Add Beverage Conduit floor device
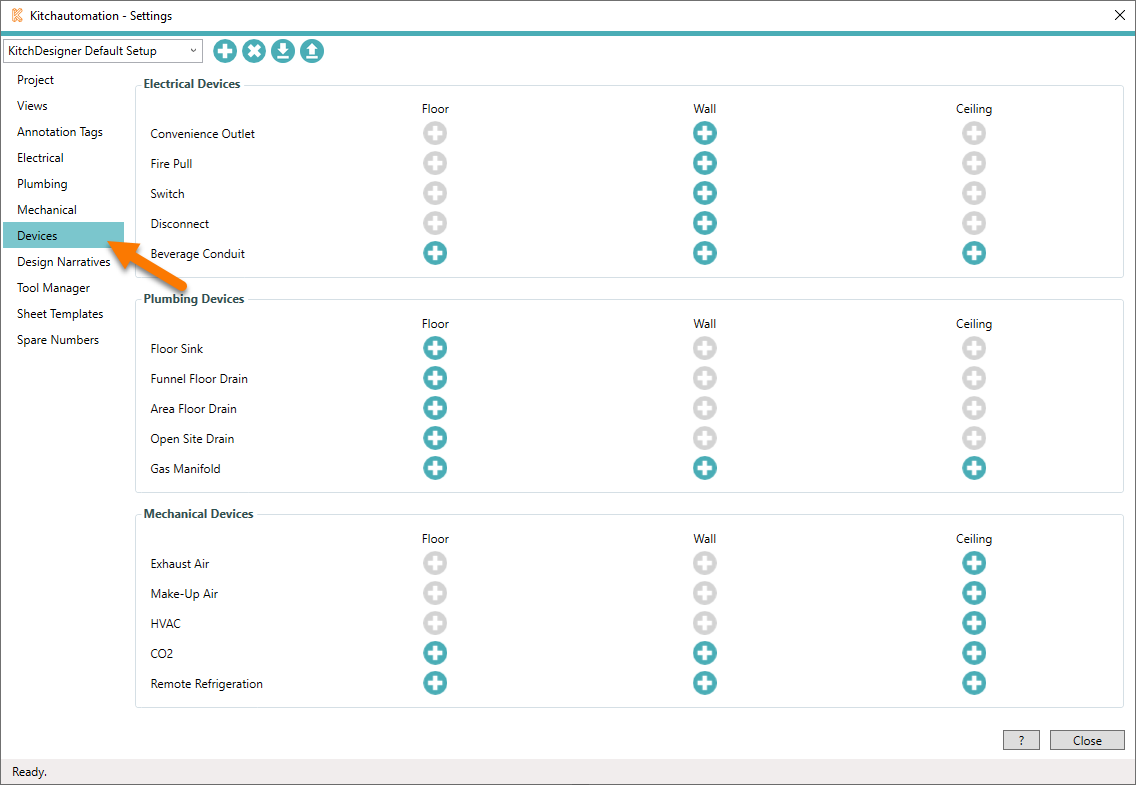1136x785 pixels. pyautogui.click(x=435, y=253)
